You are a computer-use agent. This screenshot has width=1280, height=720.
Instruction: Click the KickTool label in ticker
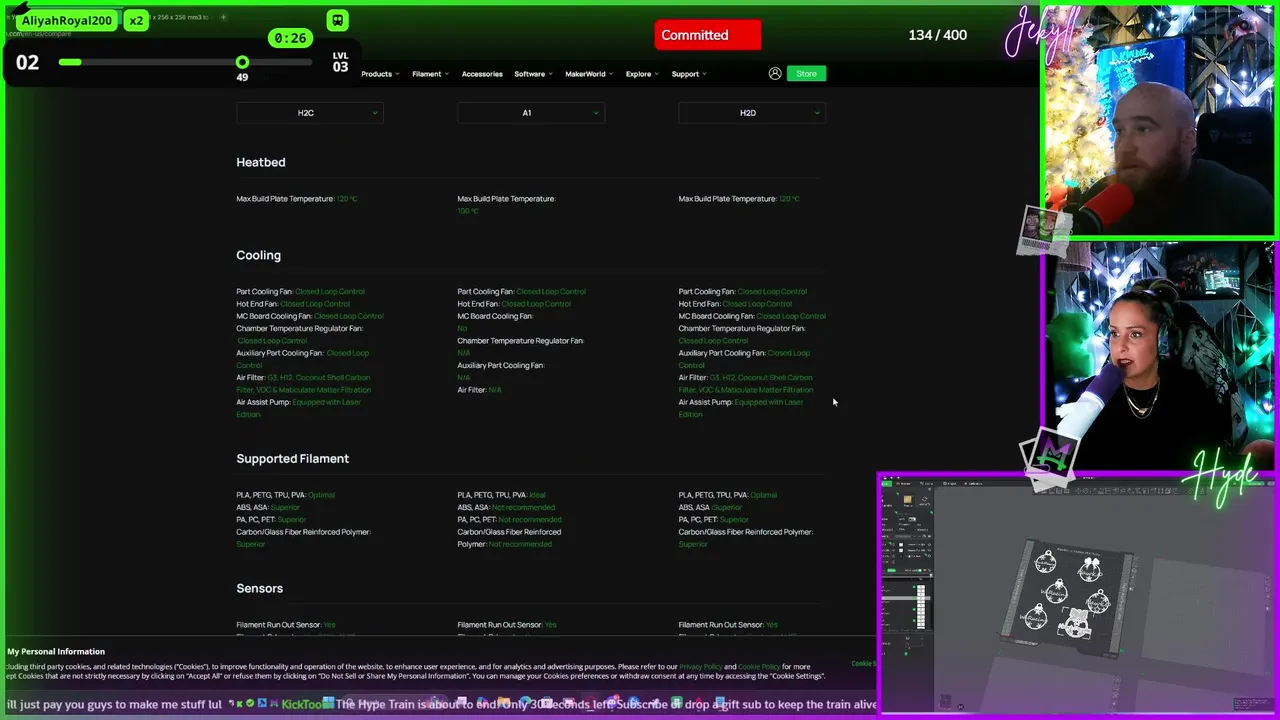click(x=301, y=704)
